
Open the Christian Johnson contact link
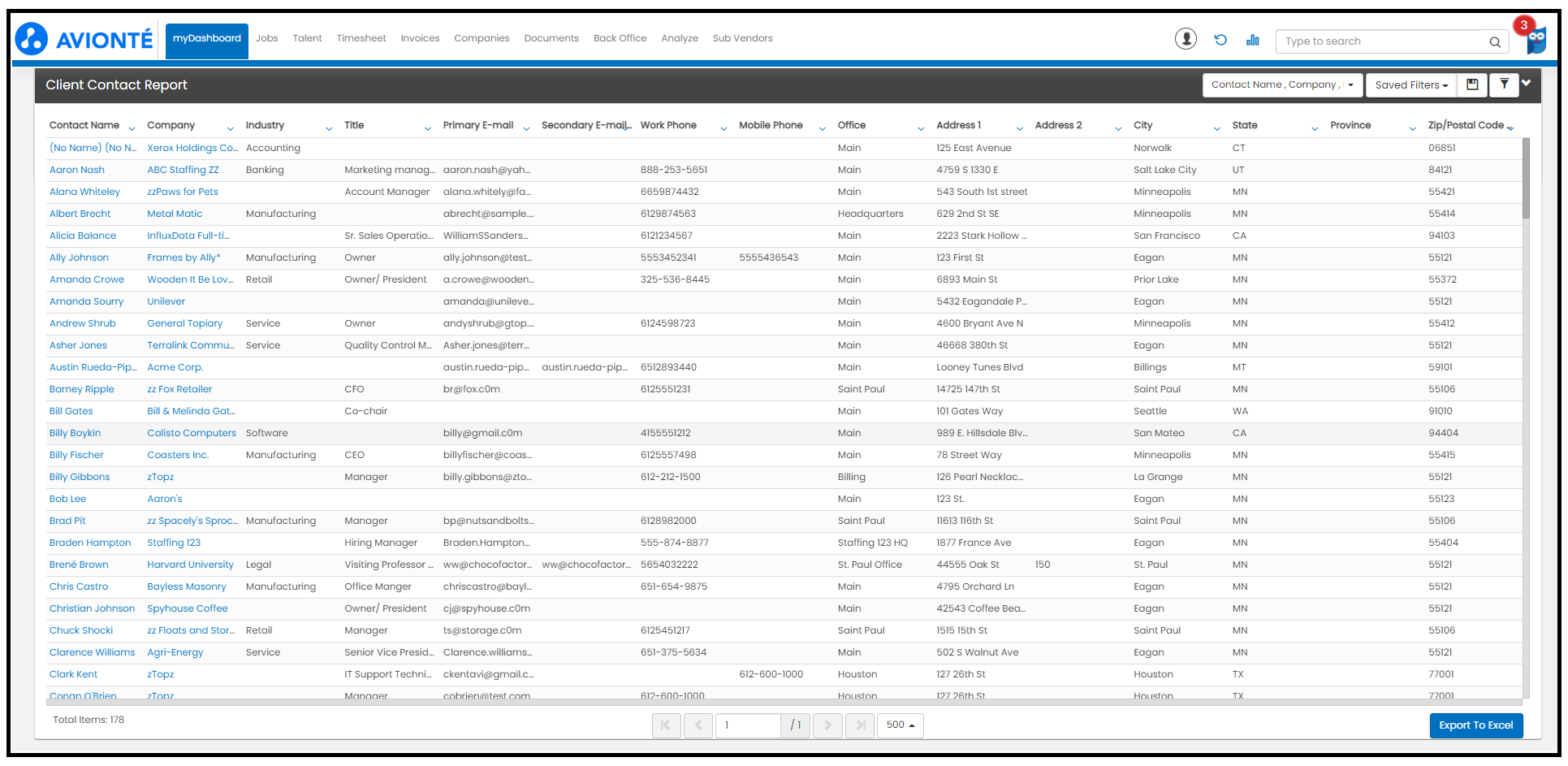(93, 608)
